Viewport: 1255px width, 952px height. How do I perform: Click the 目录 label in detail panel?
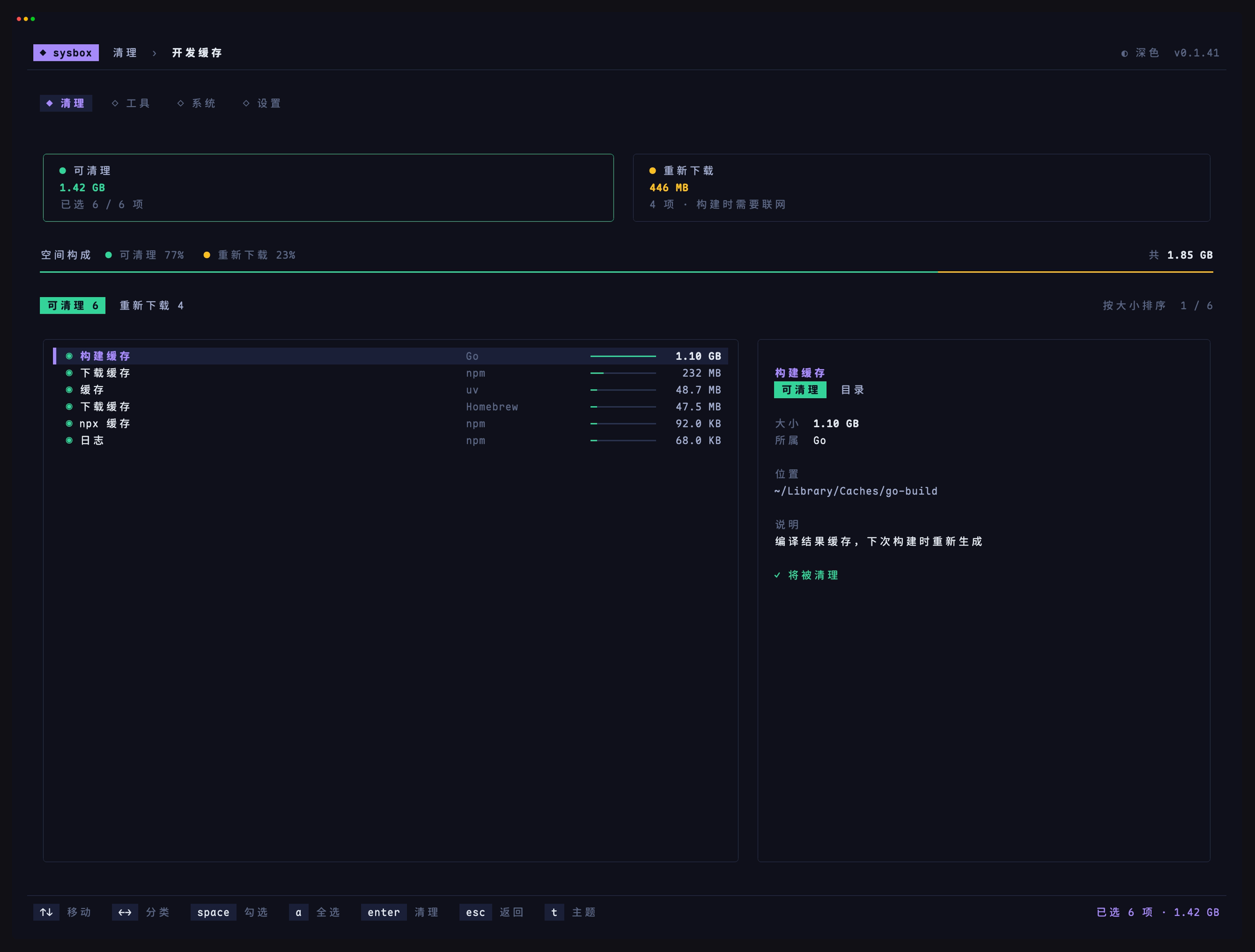(x=852, y=390)
